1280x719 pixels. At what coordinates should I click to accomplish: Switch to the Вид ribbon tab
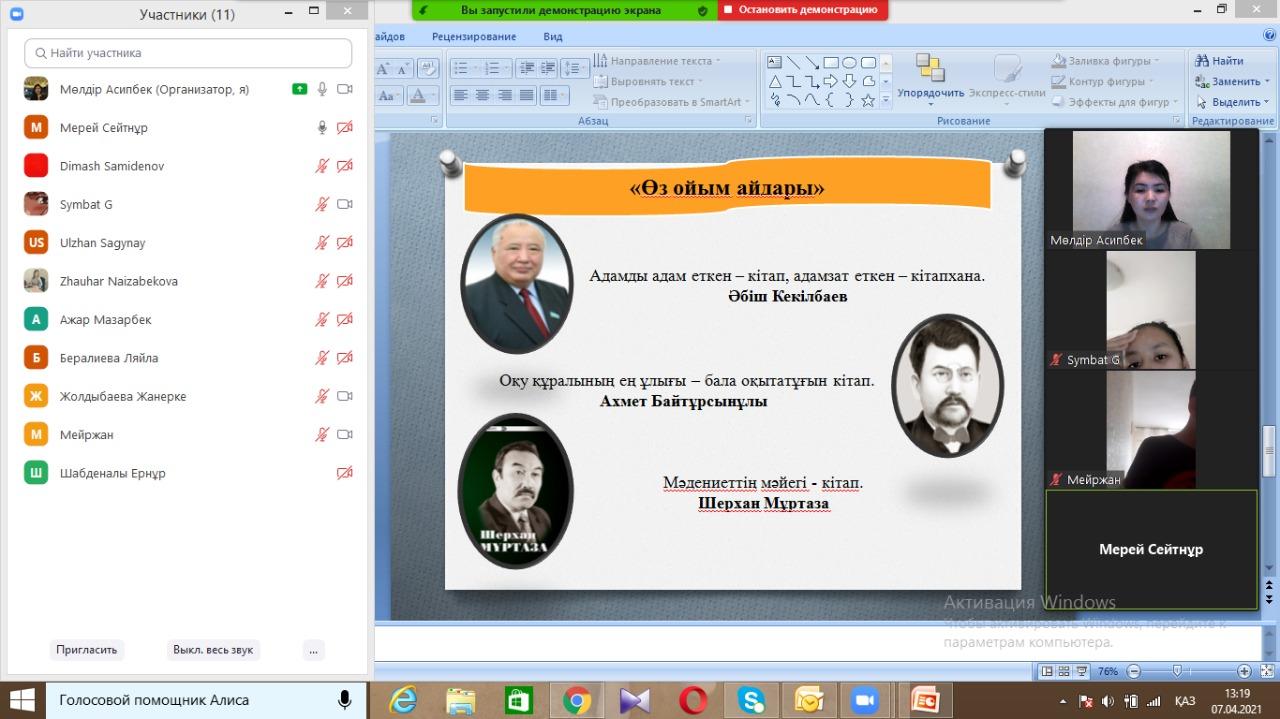[x=553, y=37]
